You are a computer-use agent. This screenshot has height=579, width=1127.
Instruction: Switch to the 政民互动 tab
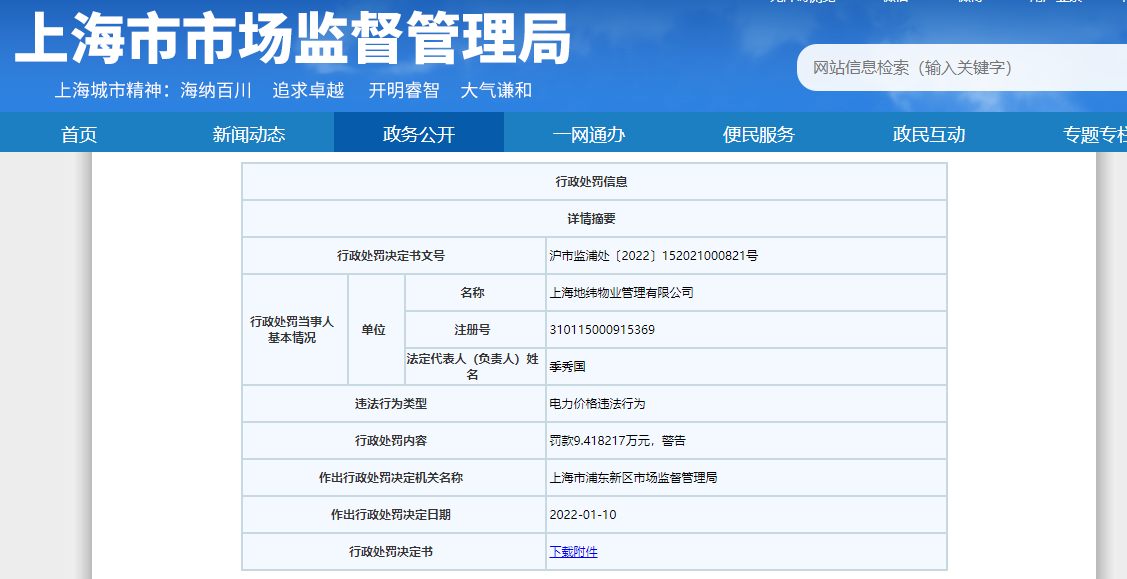click(929, 134)
